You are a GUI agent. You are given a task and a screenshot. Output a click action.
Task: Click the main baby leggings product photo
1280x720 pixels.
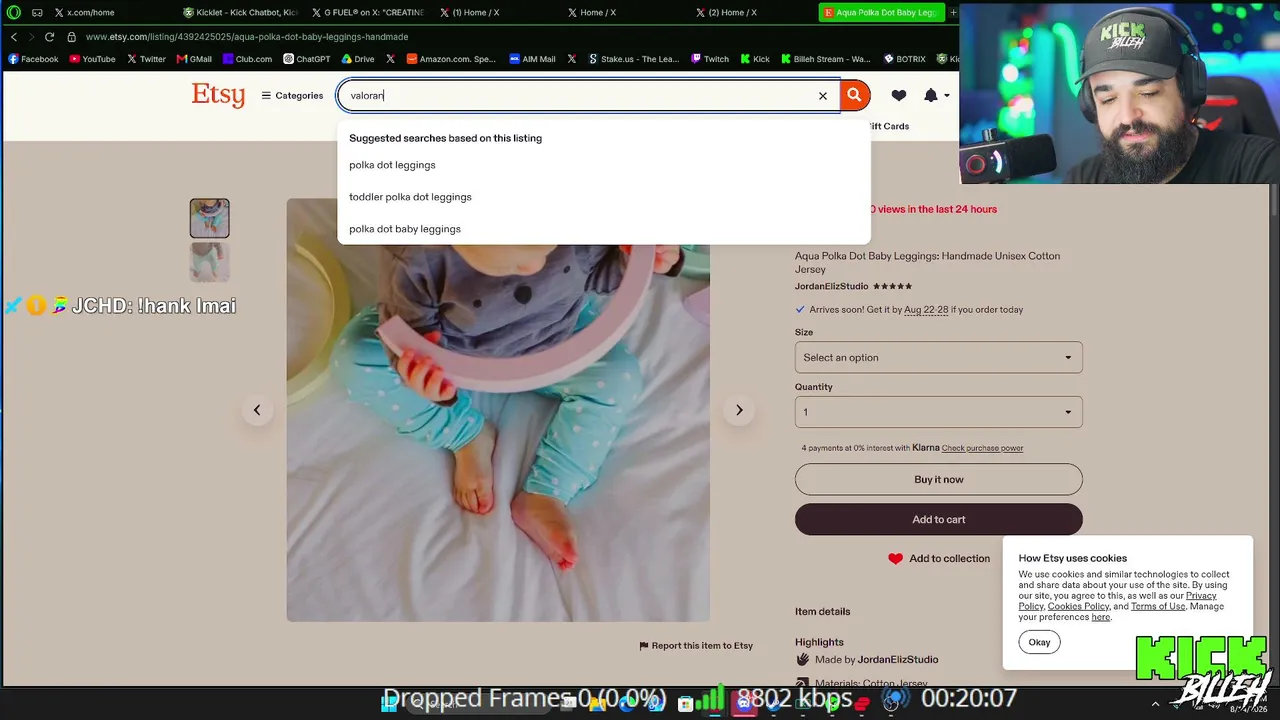pos(498,410)
